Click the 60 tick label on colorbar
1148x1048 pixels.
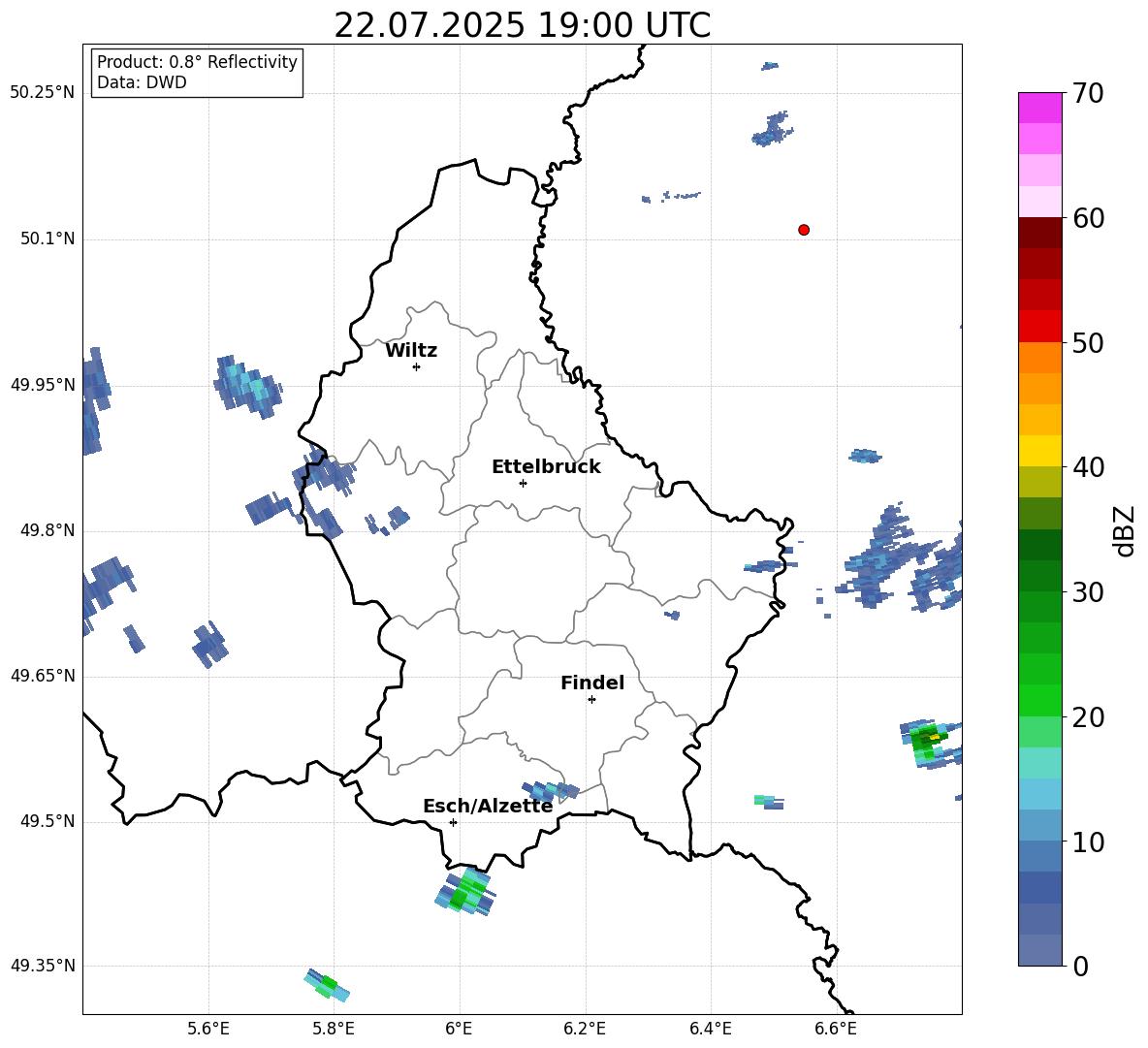(1088, 218)
